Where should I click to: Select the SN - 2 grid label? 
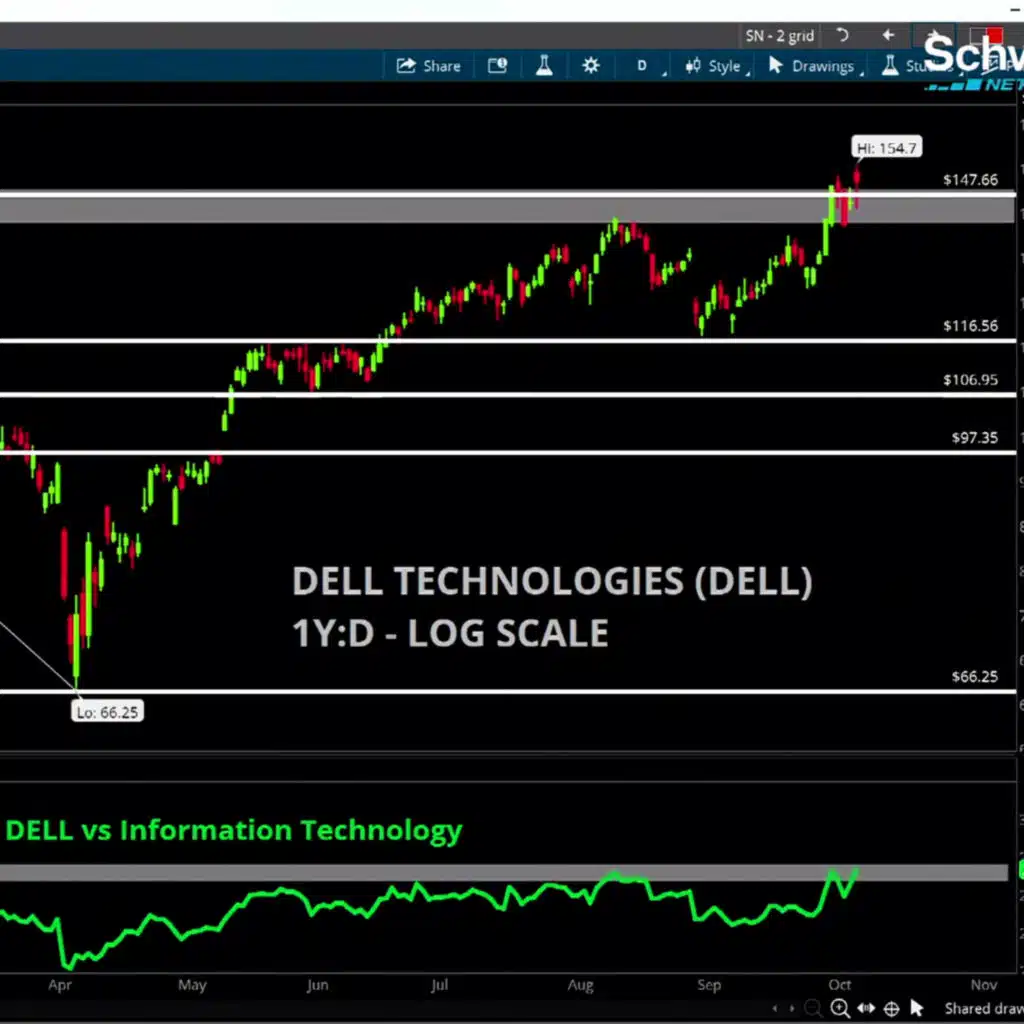pos(779,36)
